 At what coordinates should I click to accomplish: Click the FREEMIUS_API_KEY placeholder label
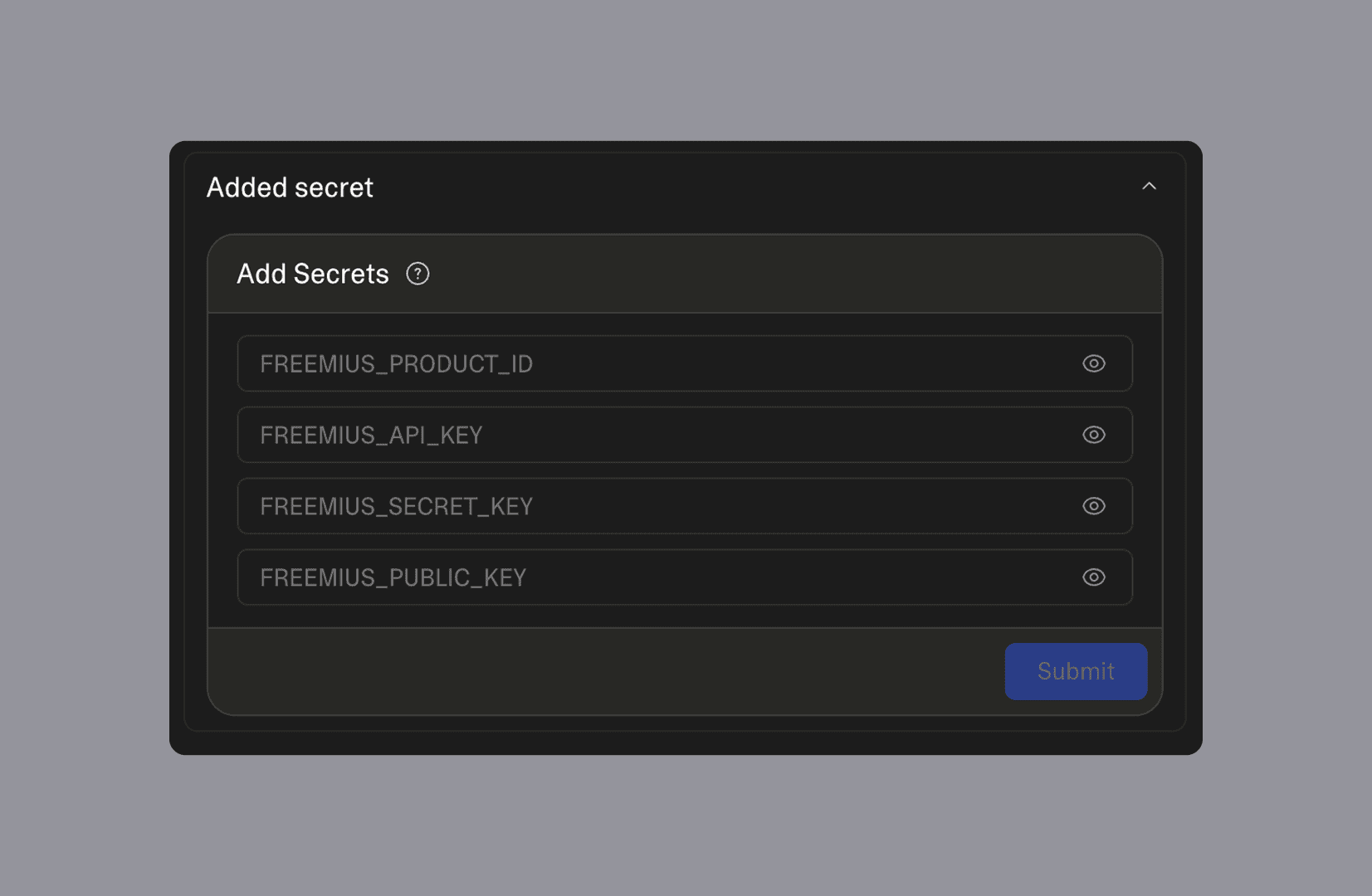coord(371,436)
